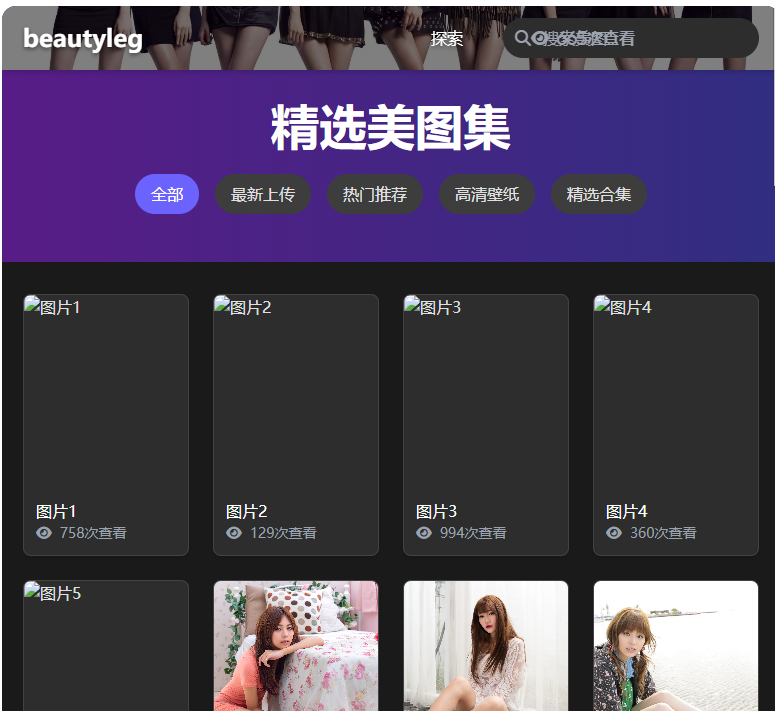Click broken image icon on 图片4 card
Viewport: 775px width, 711px height.
(x=602, y=303)
